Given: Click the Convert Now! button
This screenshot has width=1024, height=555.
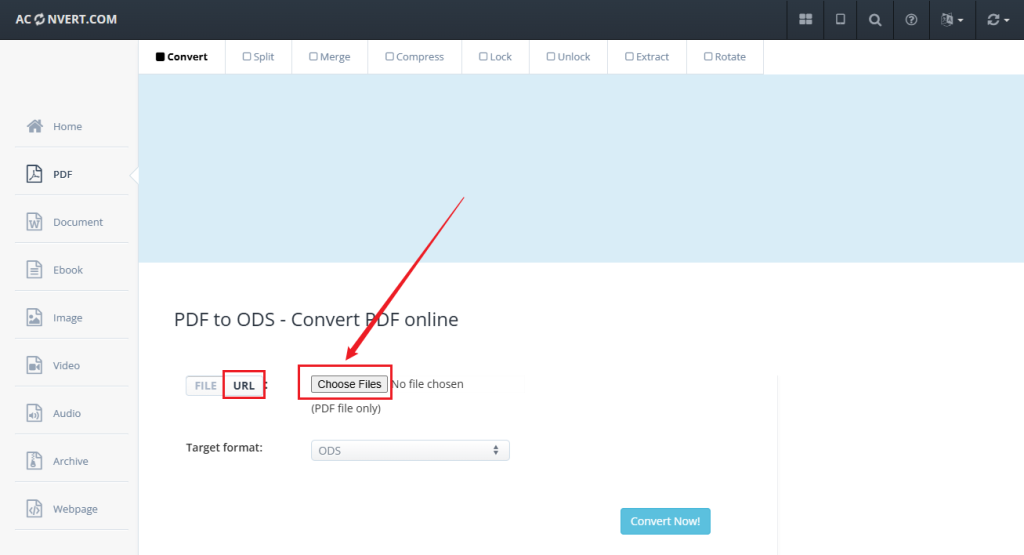Looking at the screenshot, I should pos(665,521).
